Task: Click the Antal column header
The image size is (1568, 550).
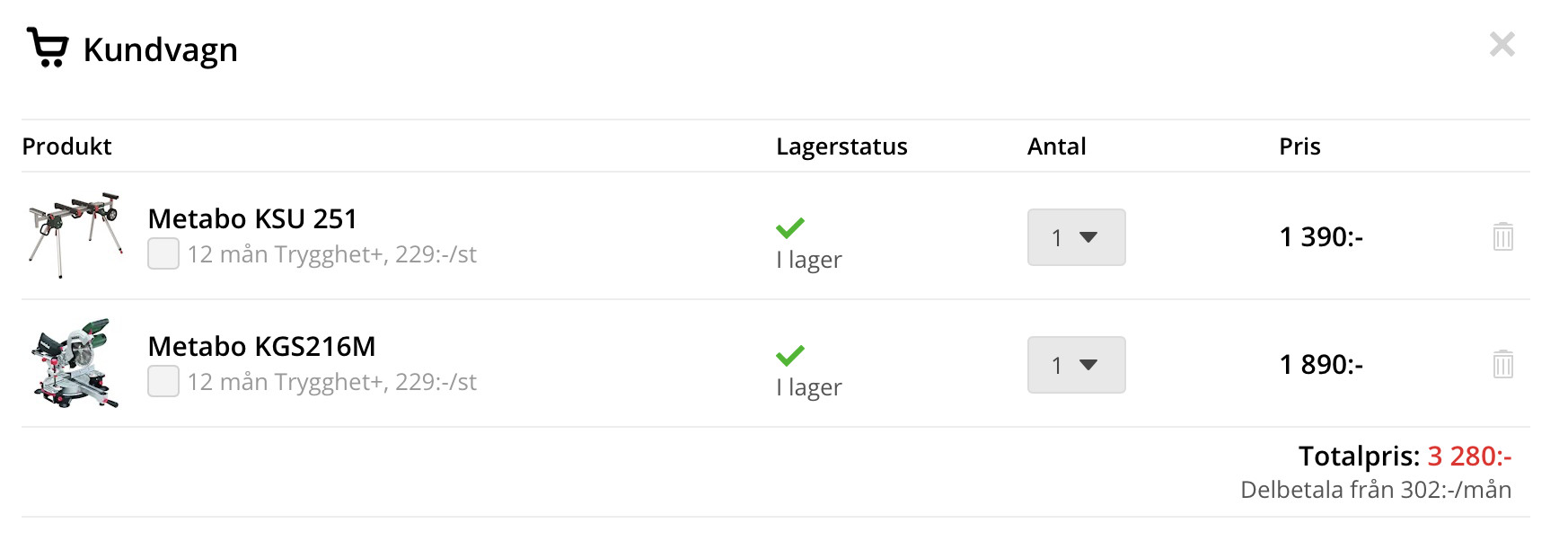Action: tap(1056, 146)
